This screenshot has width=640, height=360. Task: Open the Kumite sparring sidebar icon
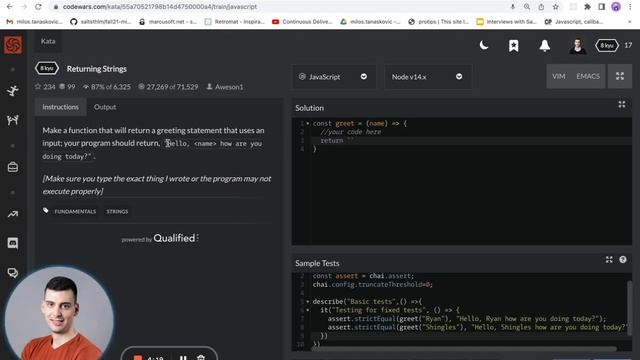point(13,120)
